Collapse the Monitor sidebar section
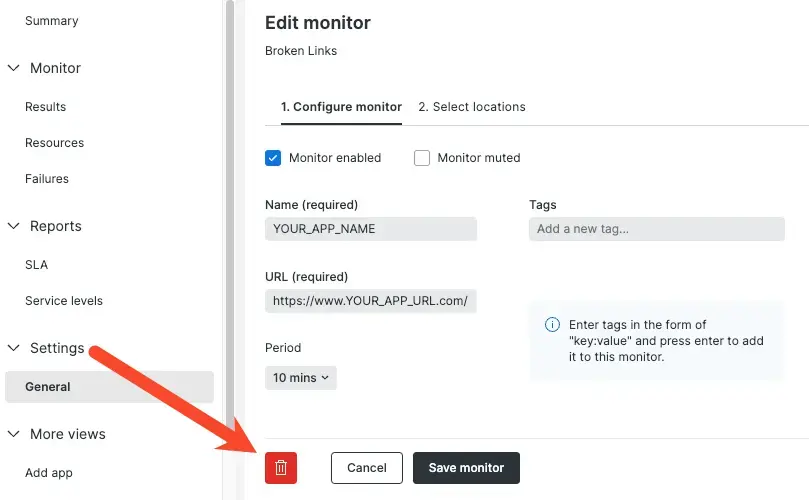This screenshot has width=809, height=500. pyautogui.click(x=14, y=68)
